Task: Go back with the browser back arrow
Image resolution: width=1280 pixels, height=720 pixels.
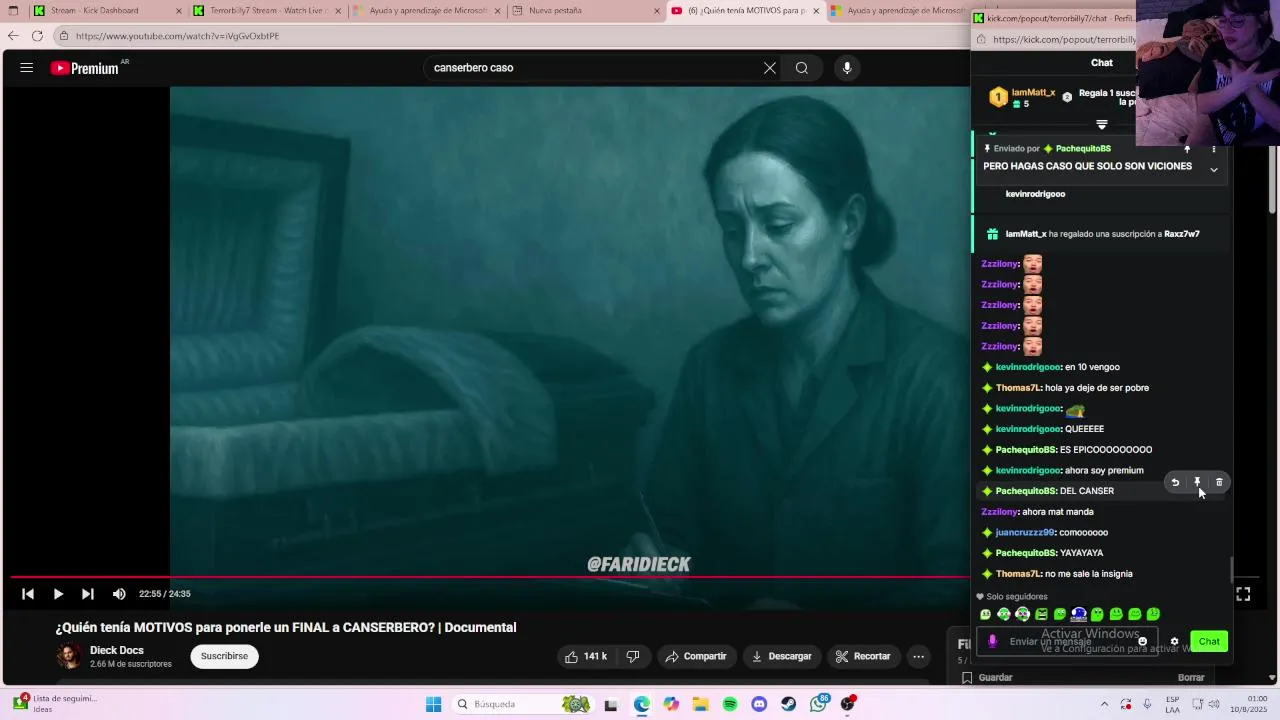Action: [x=13, y=36]
